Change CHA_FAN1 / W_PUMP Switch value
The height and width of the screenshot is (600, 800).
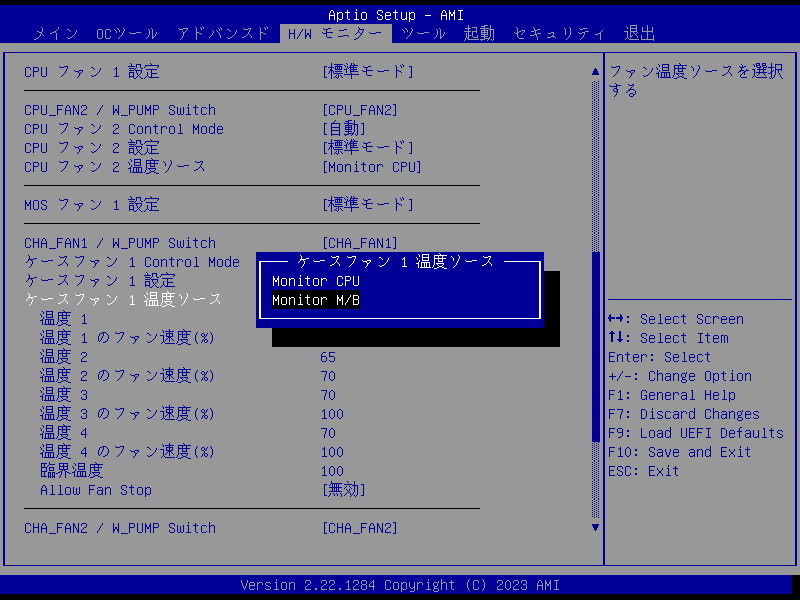pos(360,243)
